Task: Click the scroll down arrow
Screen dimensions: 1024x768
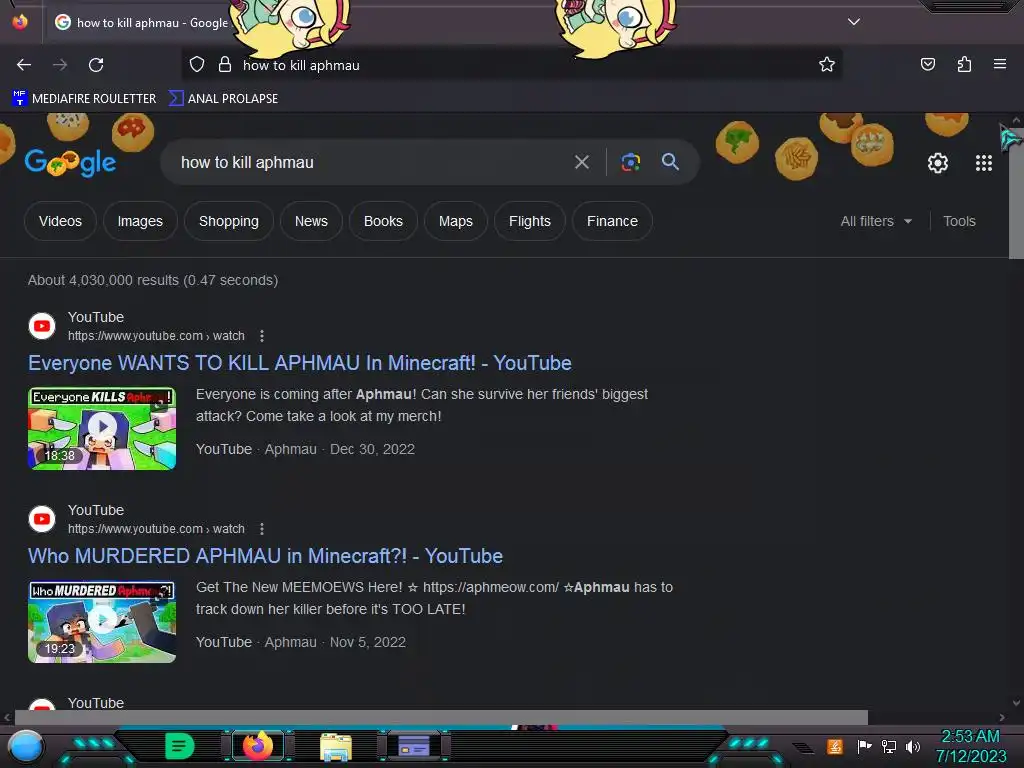Action: [1016, 703]
